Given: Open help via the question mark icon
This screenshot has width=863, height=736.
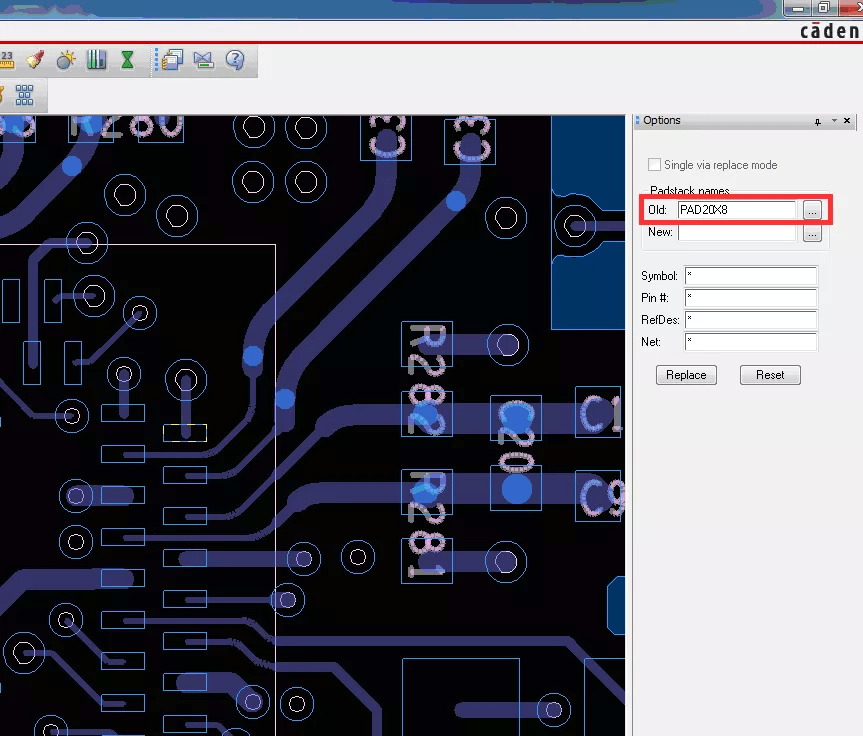Looking at the screenshot, I should pyautogui.click(x=235, y=60).
